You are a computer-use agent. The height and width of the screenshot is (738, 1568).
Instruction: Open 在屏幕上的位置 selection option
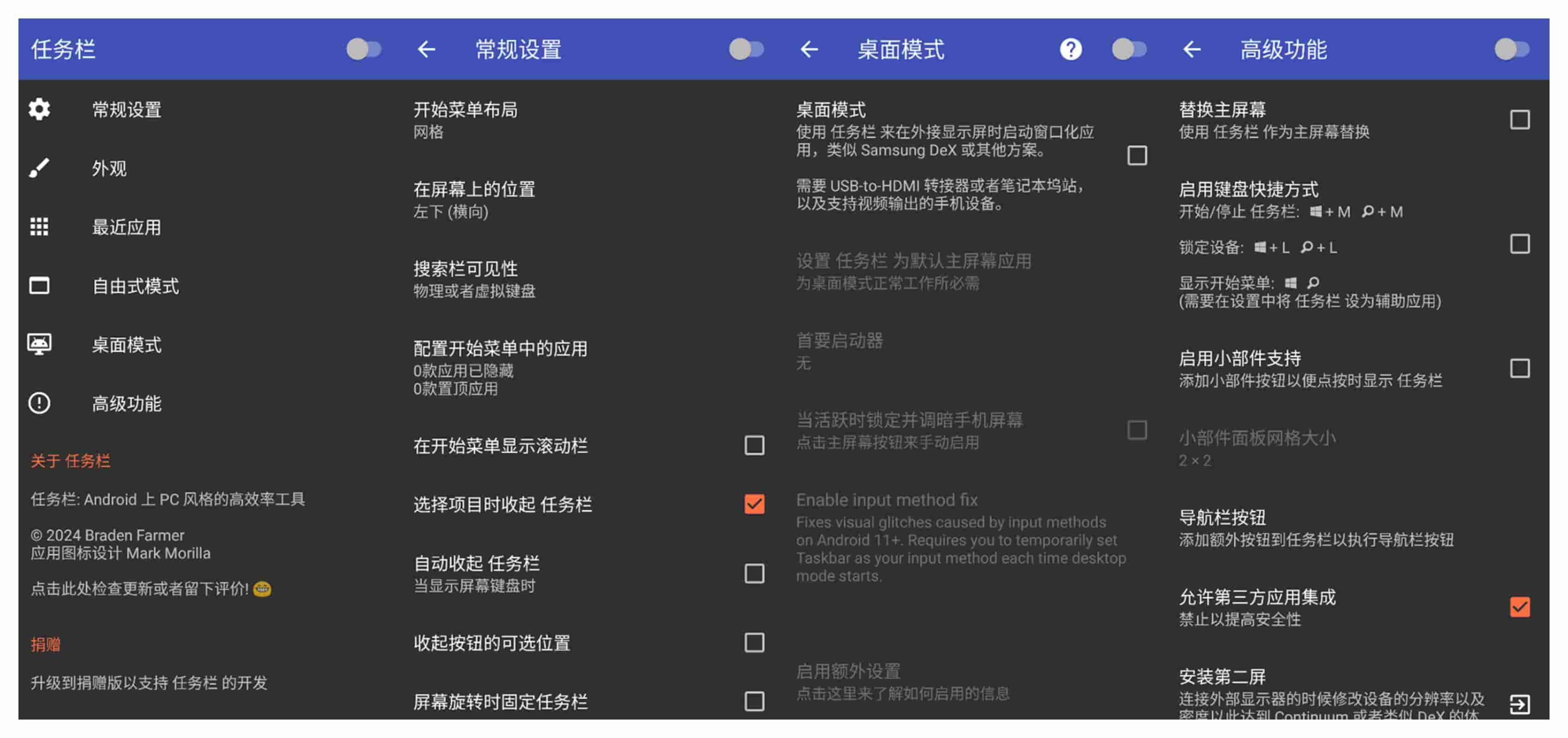pyautogui.click(x=474, y=200)
